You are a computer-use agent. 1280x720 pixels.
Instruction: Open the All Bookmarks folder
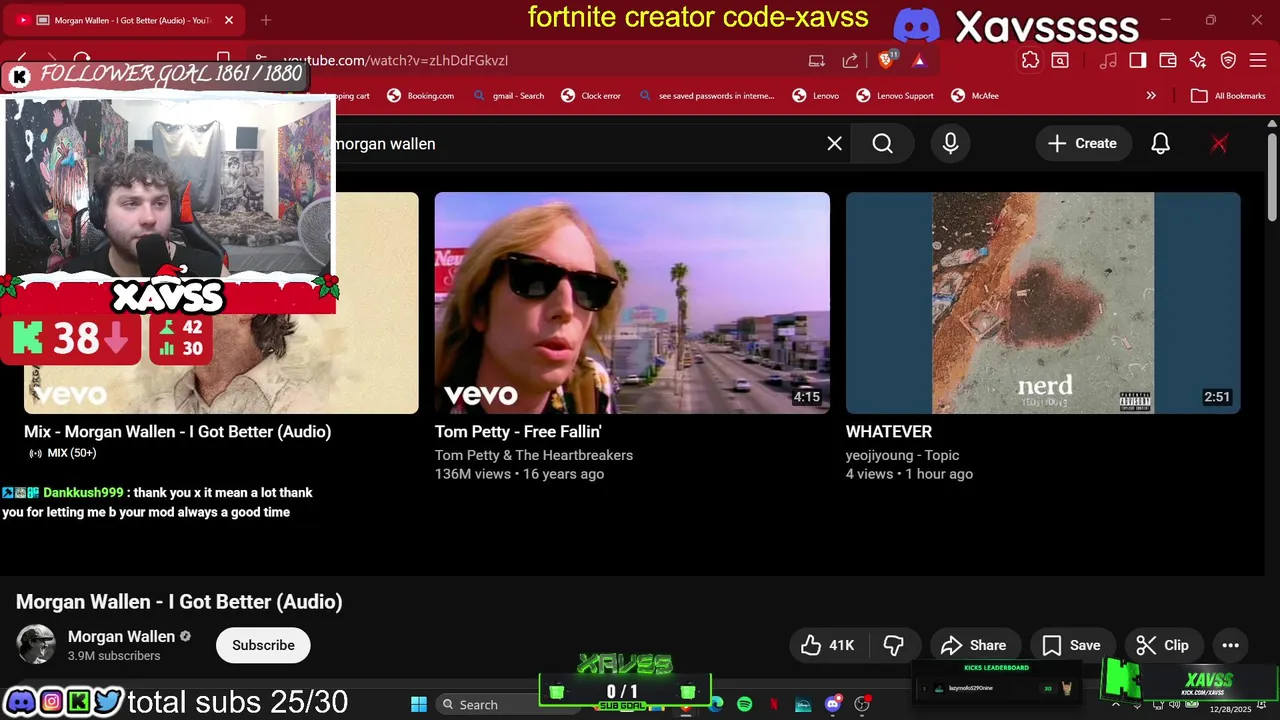click(x=1228, y=96)
